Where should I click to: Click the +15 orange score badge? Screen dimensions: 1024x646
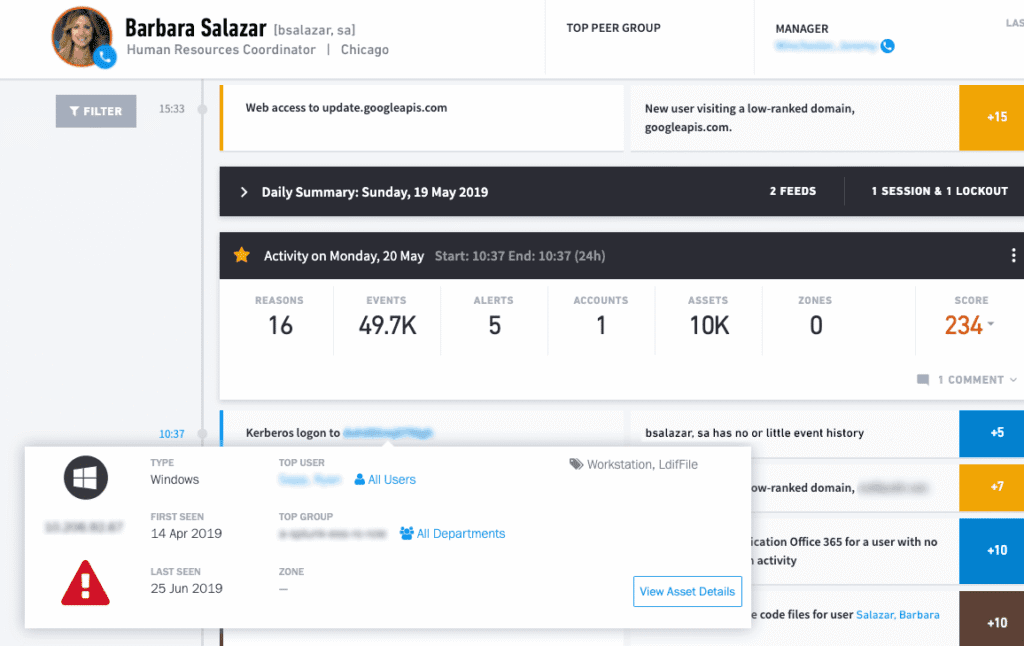point(991,118)
